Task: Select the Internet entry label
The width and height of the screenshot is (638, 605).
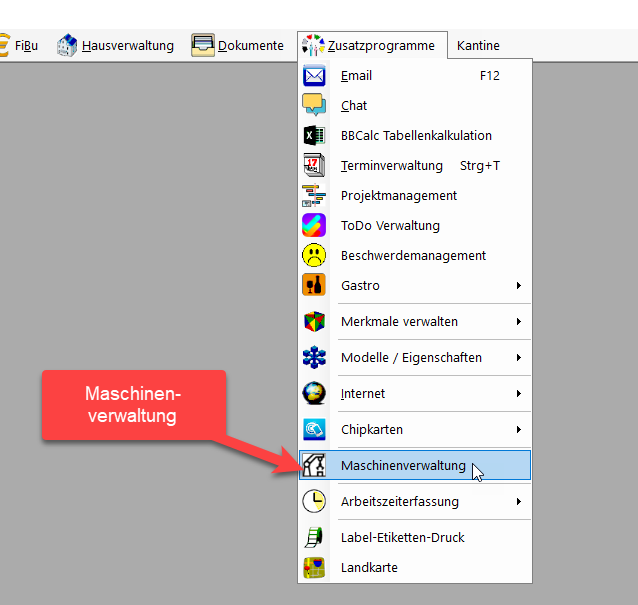Action: coord(363,393)
